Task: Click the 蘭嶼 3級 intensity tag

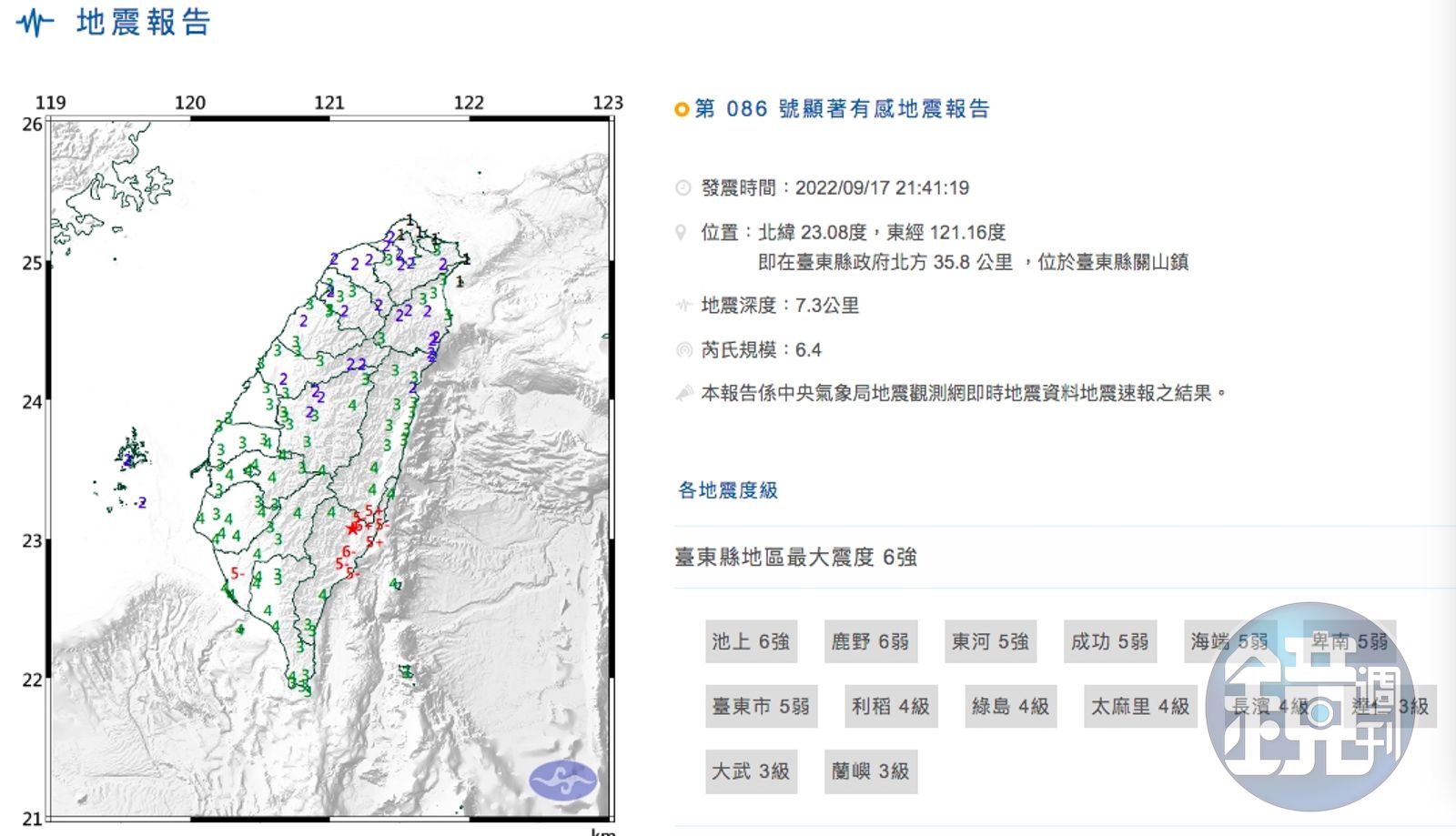Action: 870,771
